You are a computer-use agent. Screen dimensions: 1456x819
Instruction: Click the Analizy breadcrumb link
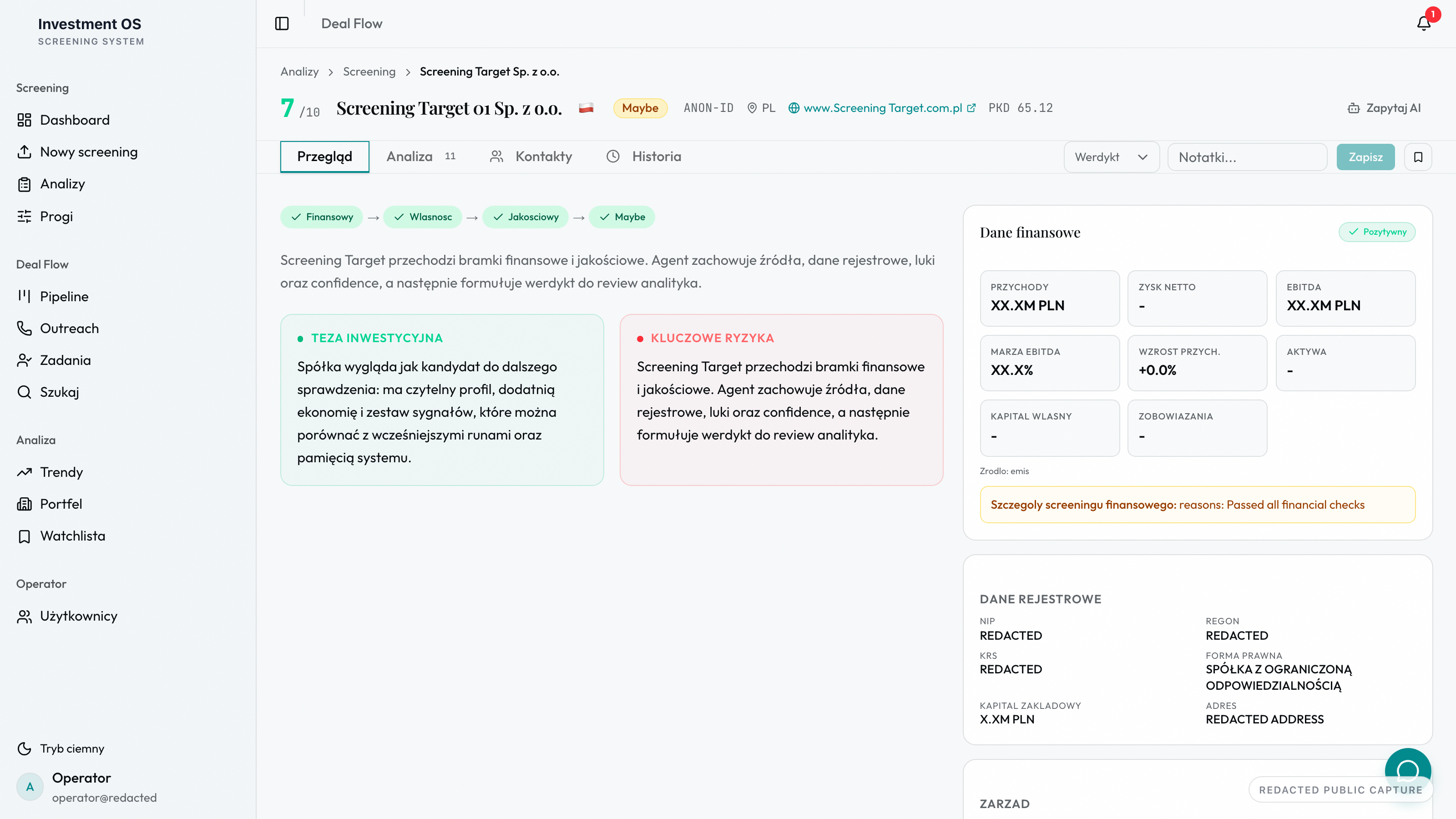[x=299, y=72]
